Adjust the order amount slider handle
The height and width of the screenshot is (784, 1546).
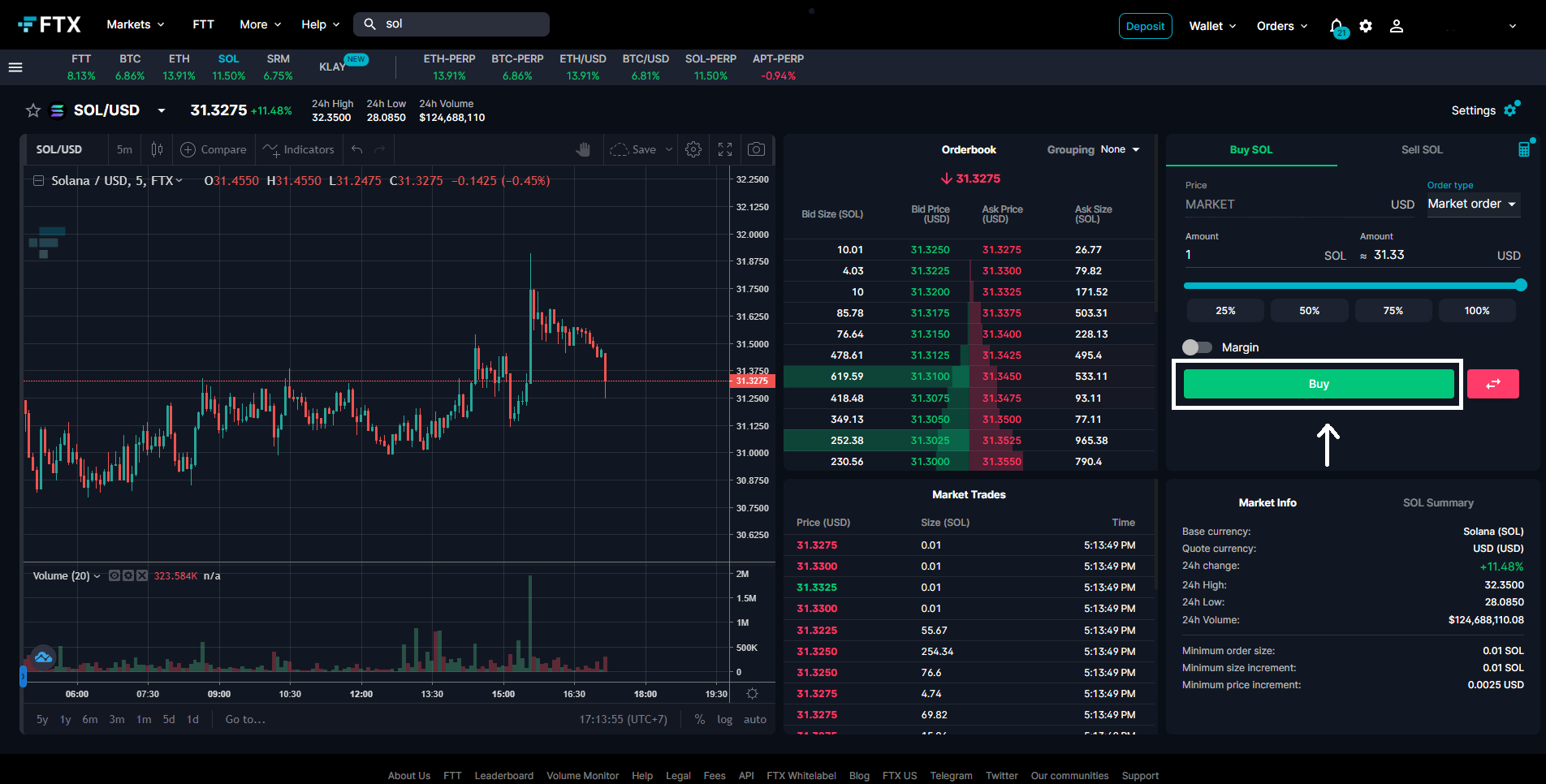click(x=1521, y=285)
